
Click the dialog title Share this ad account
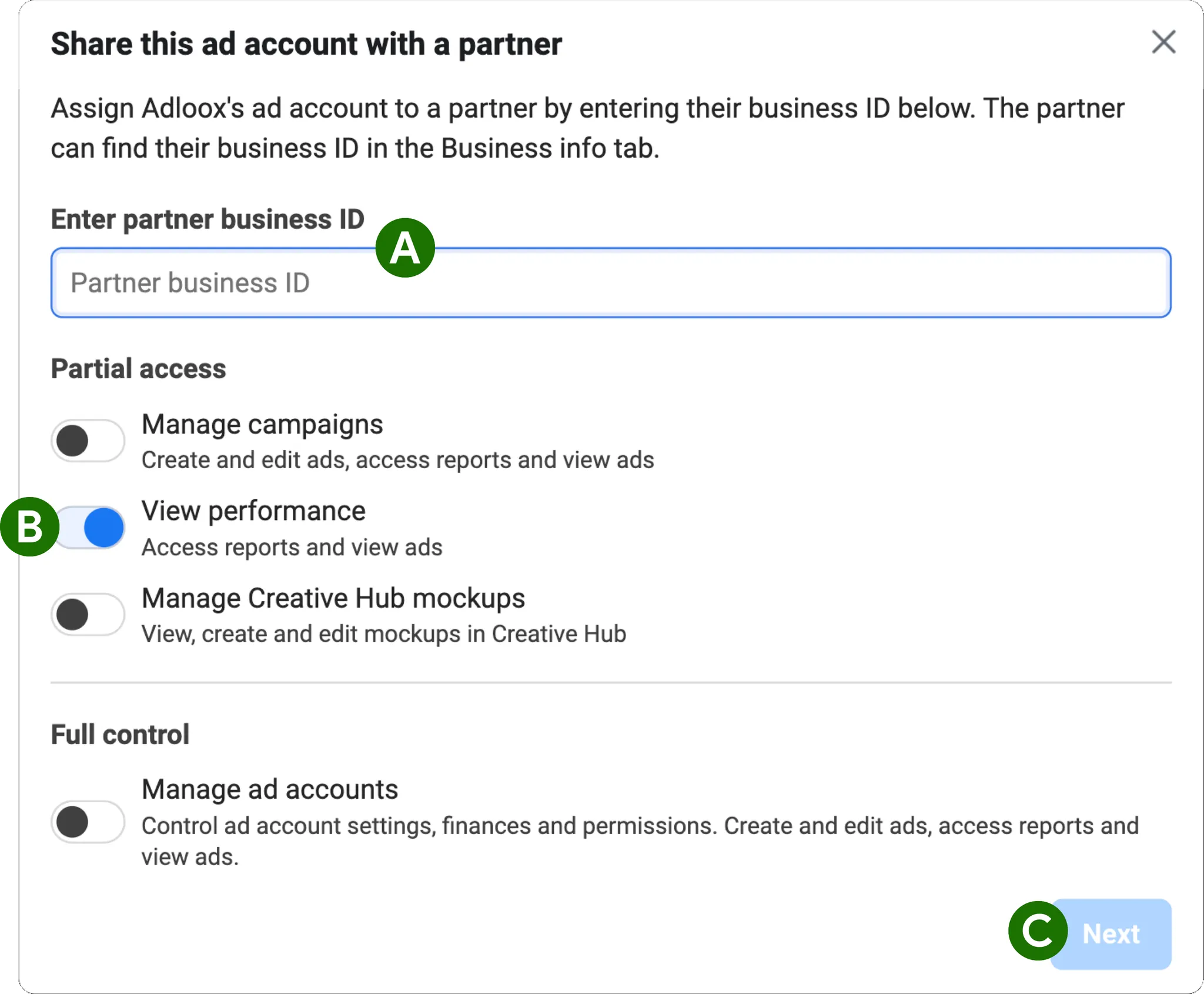[306, 44]
